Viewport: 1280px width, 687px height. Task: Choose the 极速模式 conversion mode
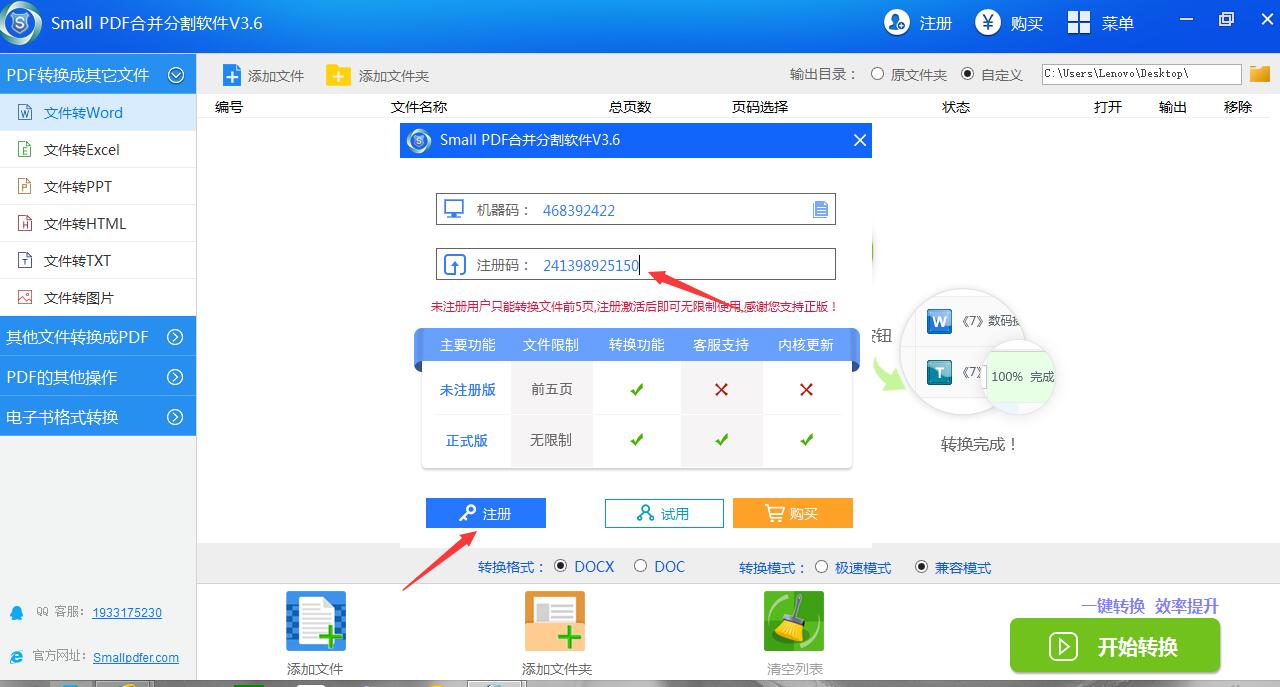click(x=822, y=567)
